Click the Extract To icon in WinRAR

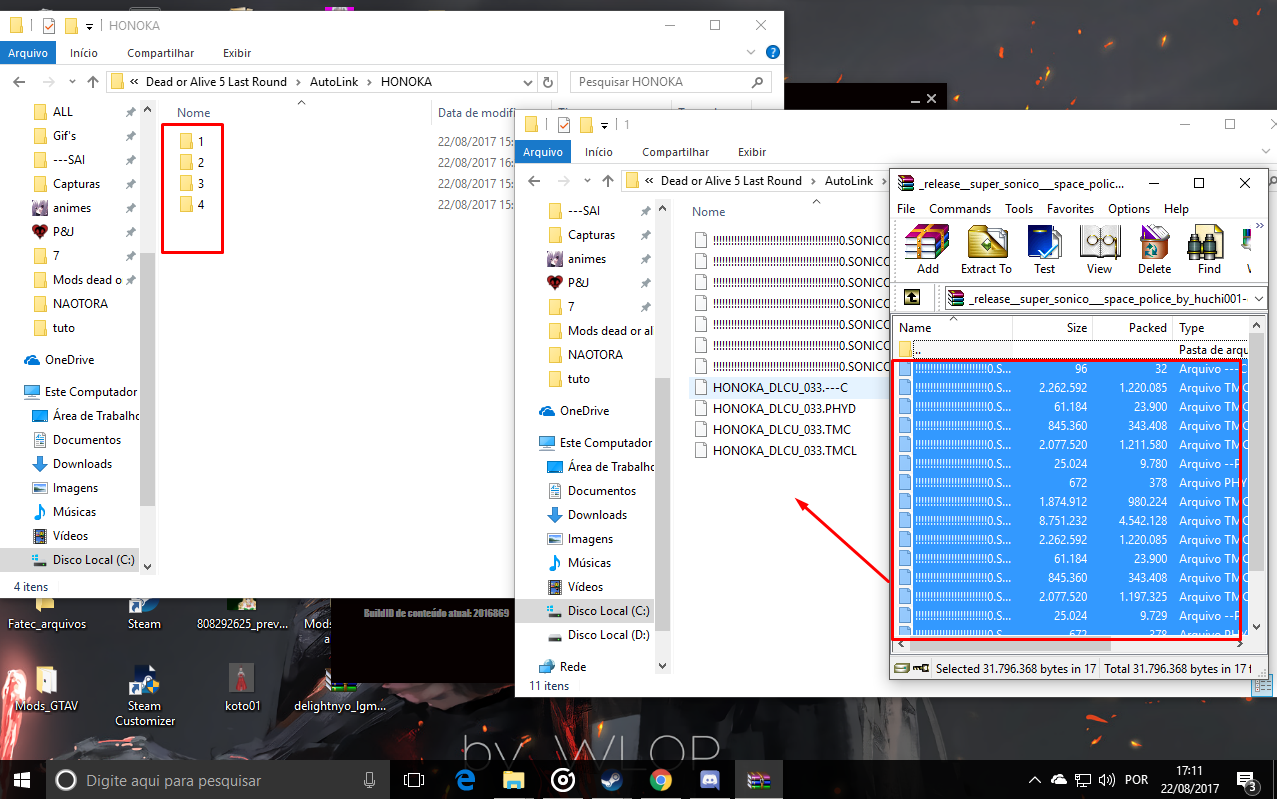[986, 249]
